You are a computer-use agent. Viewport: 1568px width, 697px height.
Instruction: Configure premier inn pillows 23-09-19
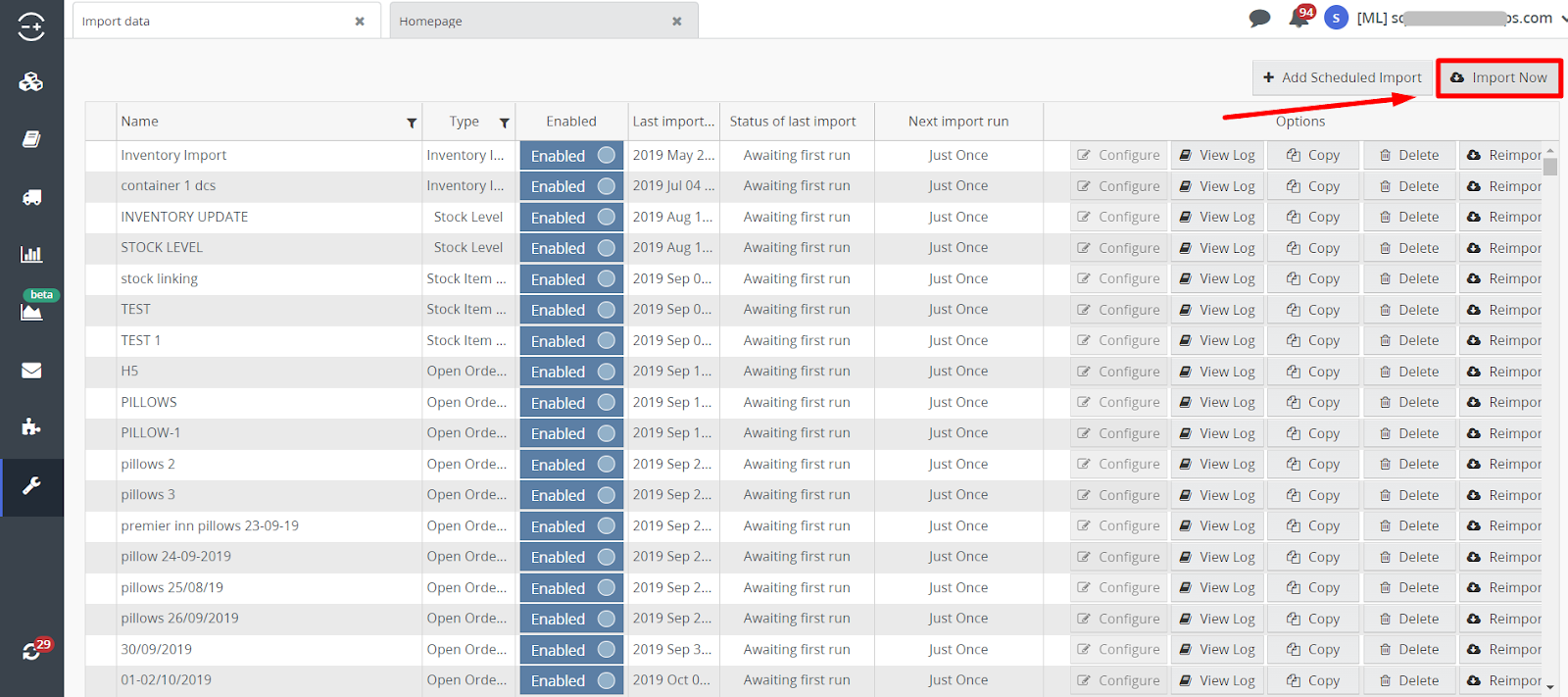[x=1118, y=525]
